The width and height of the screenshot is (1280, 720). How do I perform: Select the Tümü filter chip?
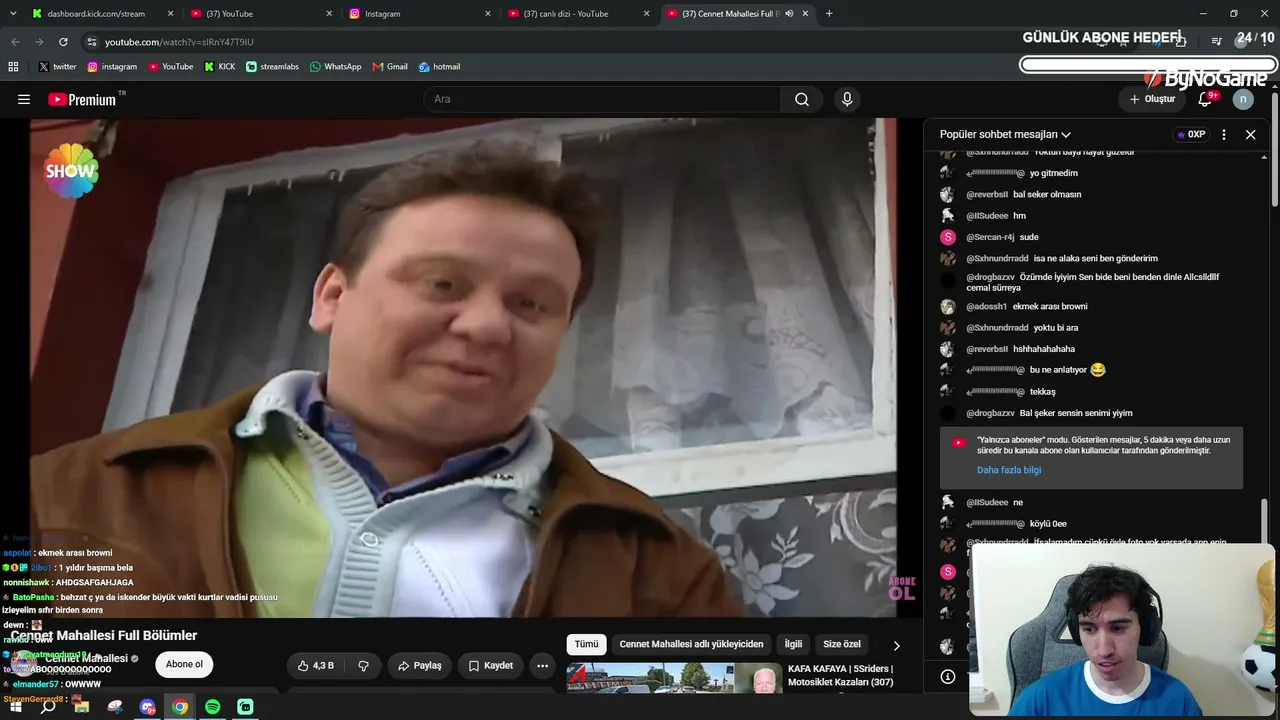[586, 644]
